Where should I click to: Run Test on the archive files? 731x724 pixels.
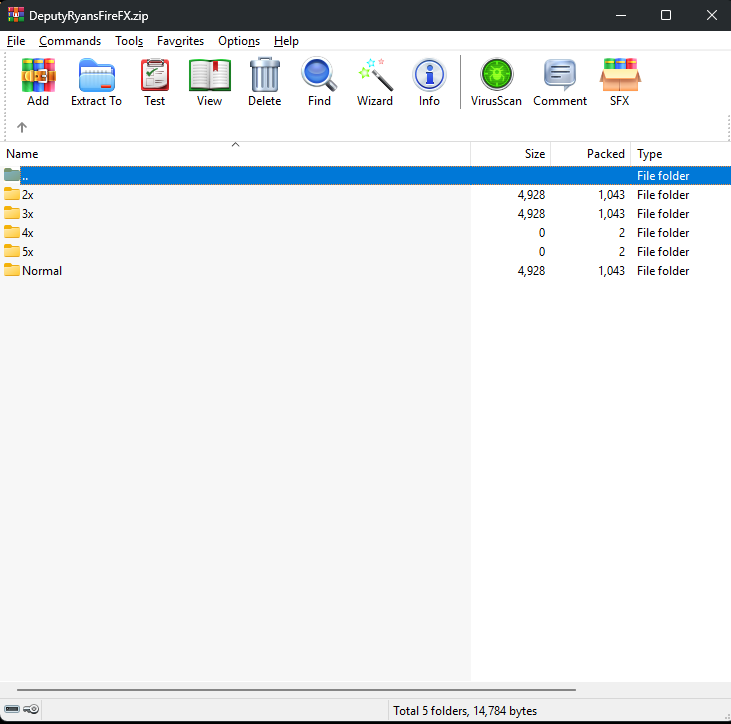[x=154, y=82]
